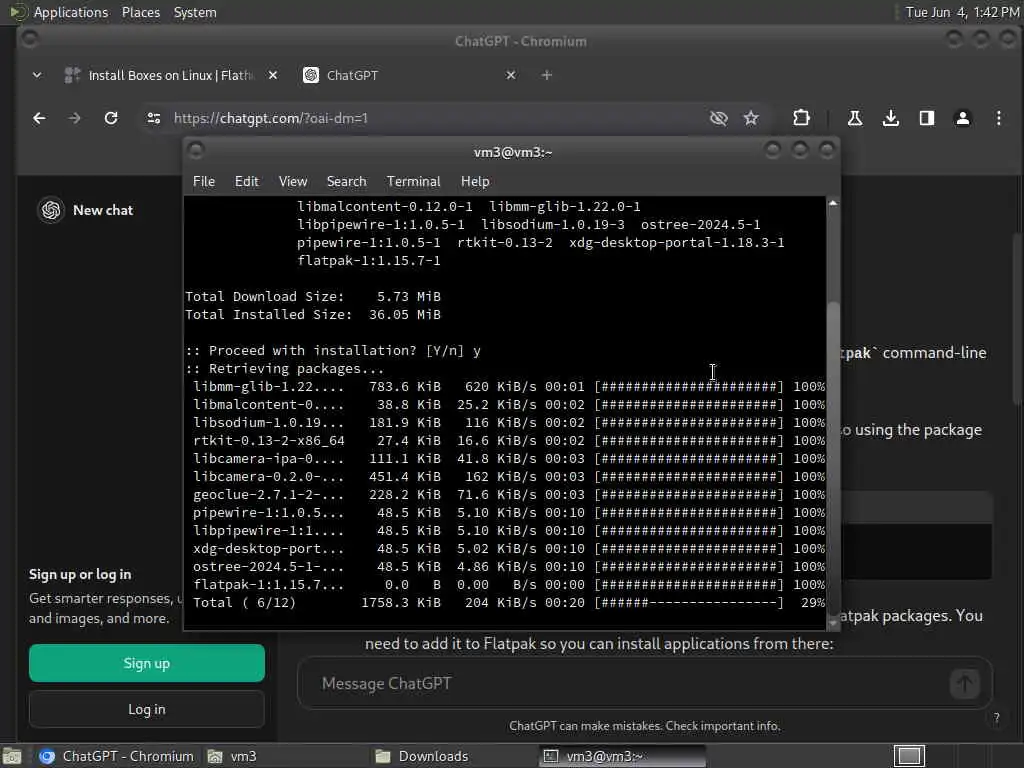Open a new browser tab

[x=547, y=75]
